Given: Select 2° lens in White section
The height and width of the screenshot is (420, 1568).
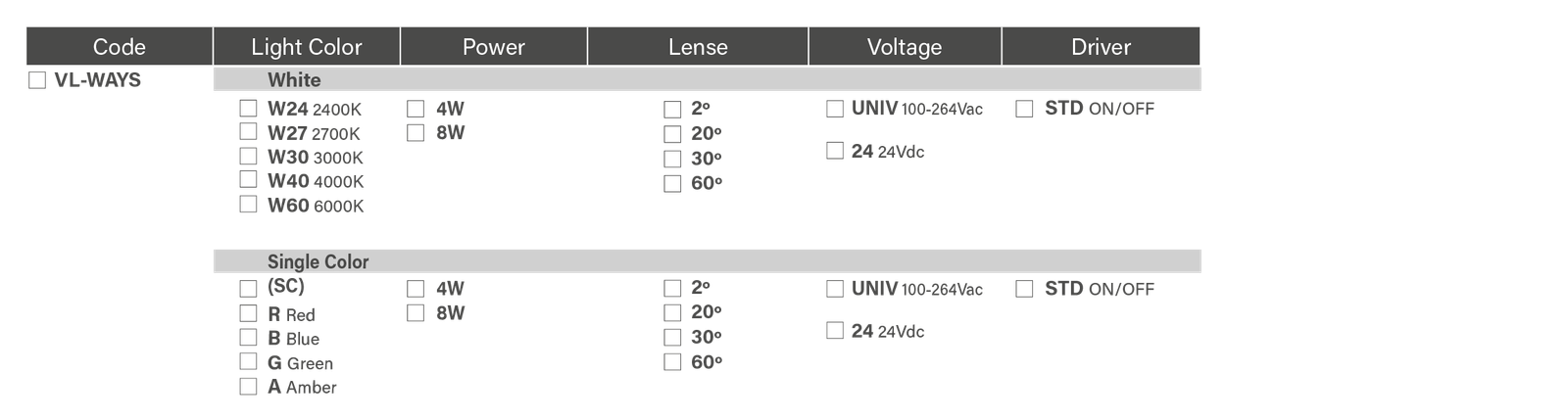Looking at the screenshot, I should tap(672, 110).
